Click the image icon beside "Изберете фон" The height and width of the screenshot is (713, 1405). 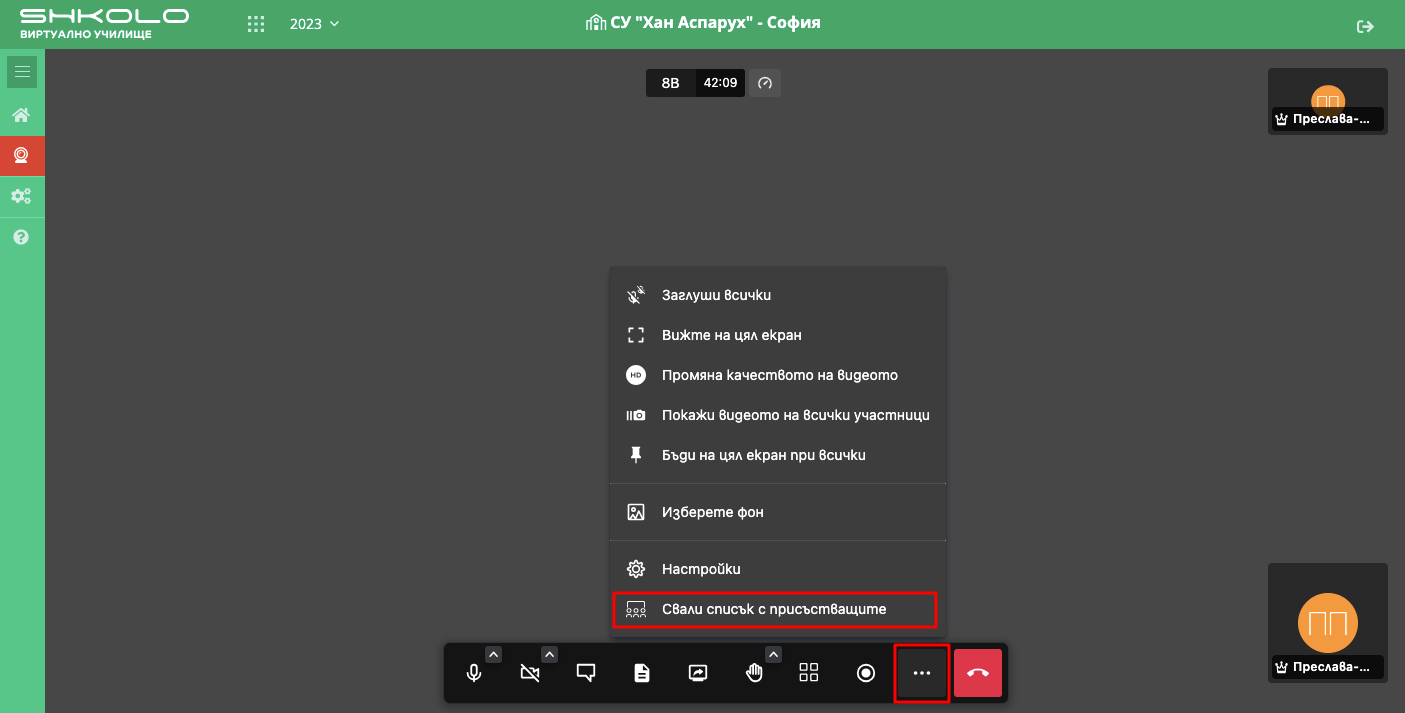pyautogui.click(x=636, y=512)
